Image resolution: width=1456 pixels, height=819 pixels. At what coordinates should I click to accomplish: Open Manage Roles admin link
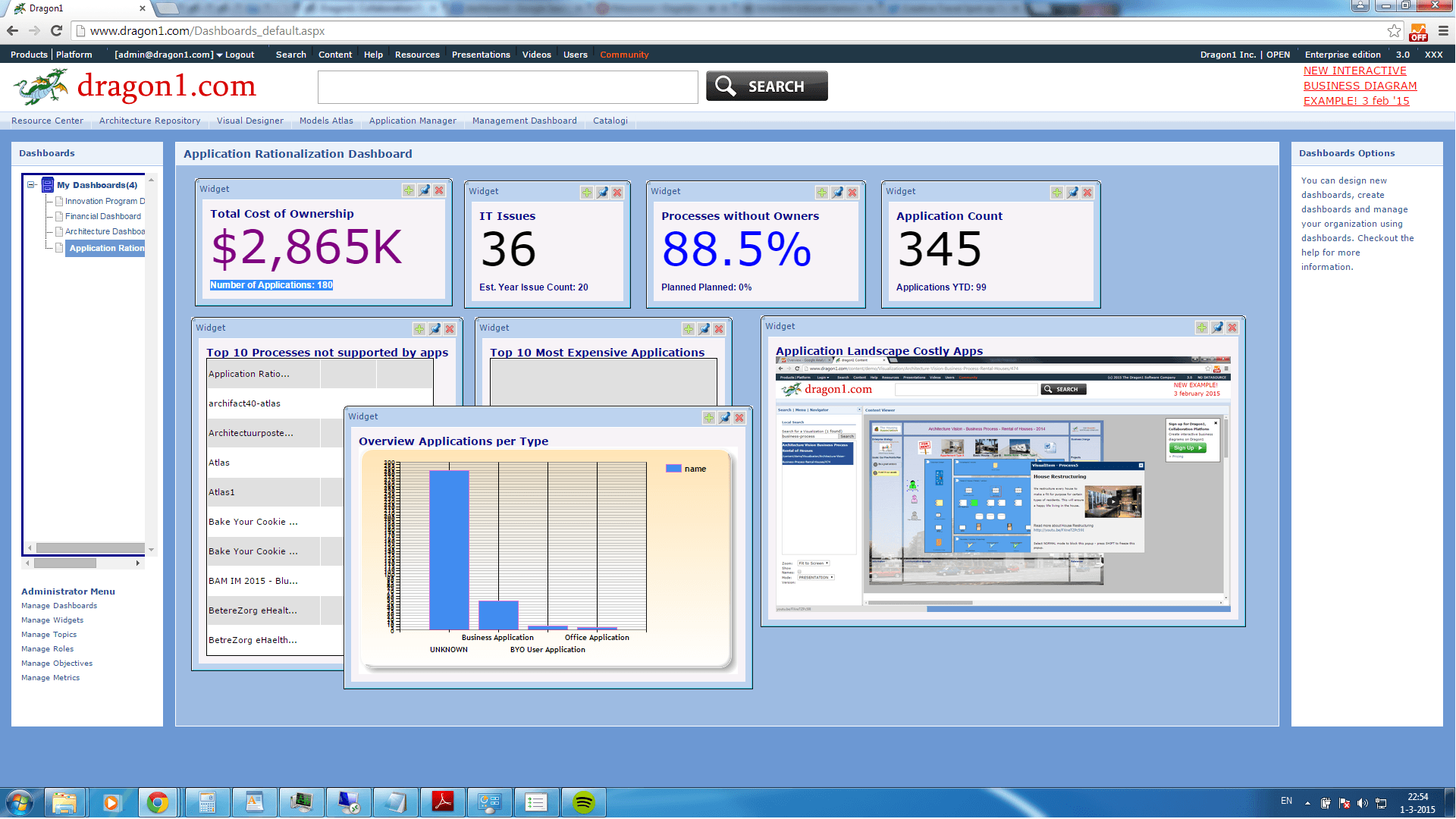pos(47,649)
